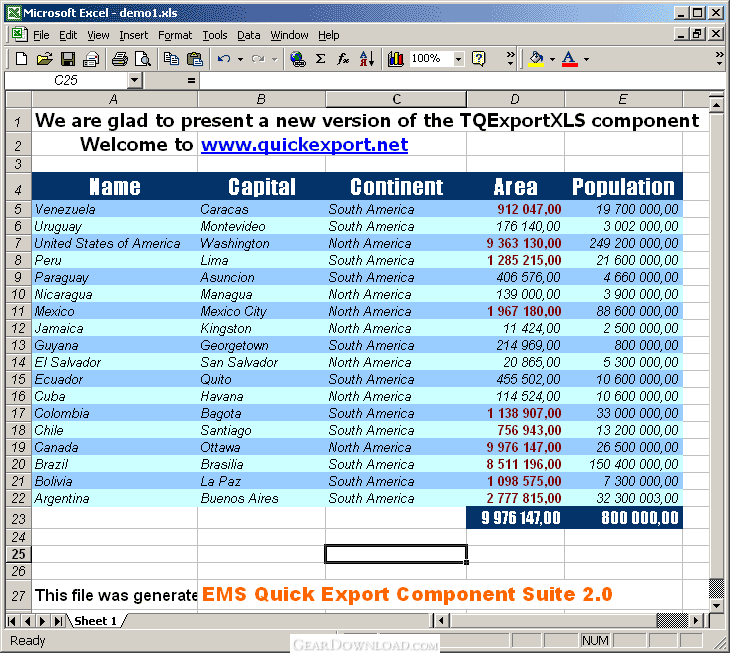Open the Format menu

[x=175, y=35]
